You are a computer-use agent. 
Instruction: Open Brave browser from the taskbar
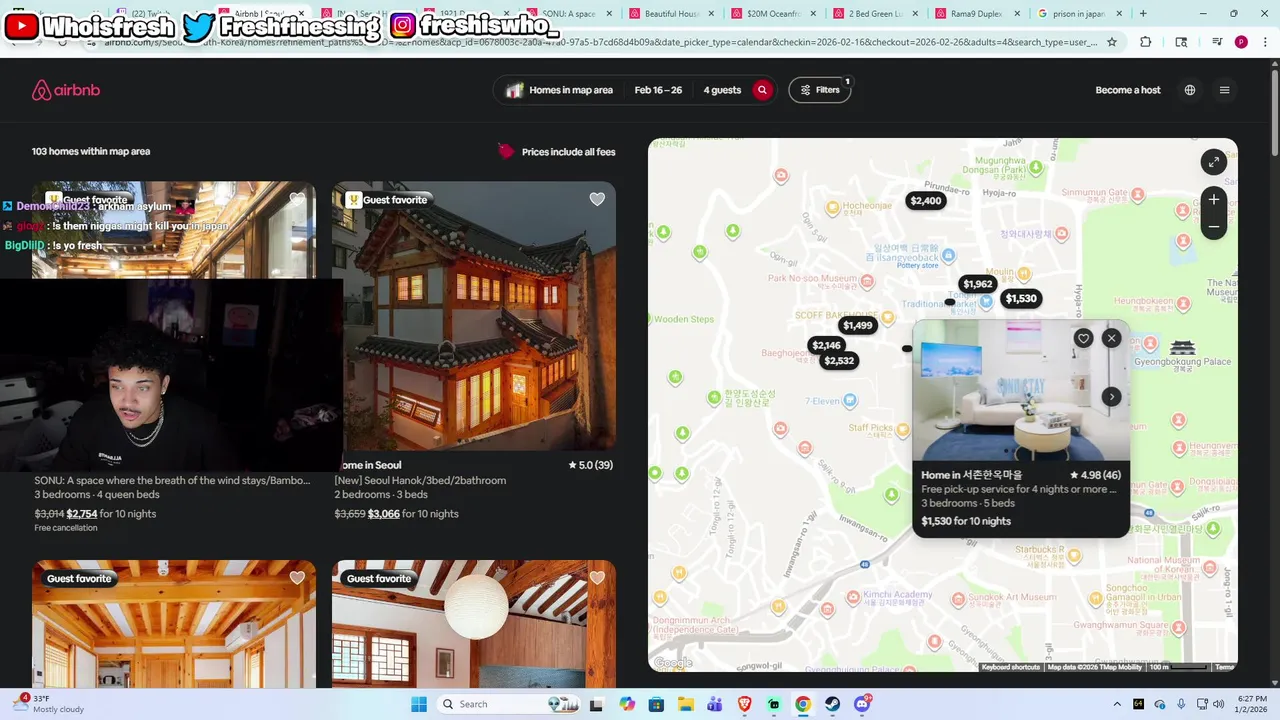click(744, 704)
